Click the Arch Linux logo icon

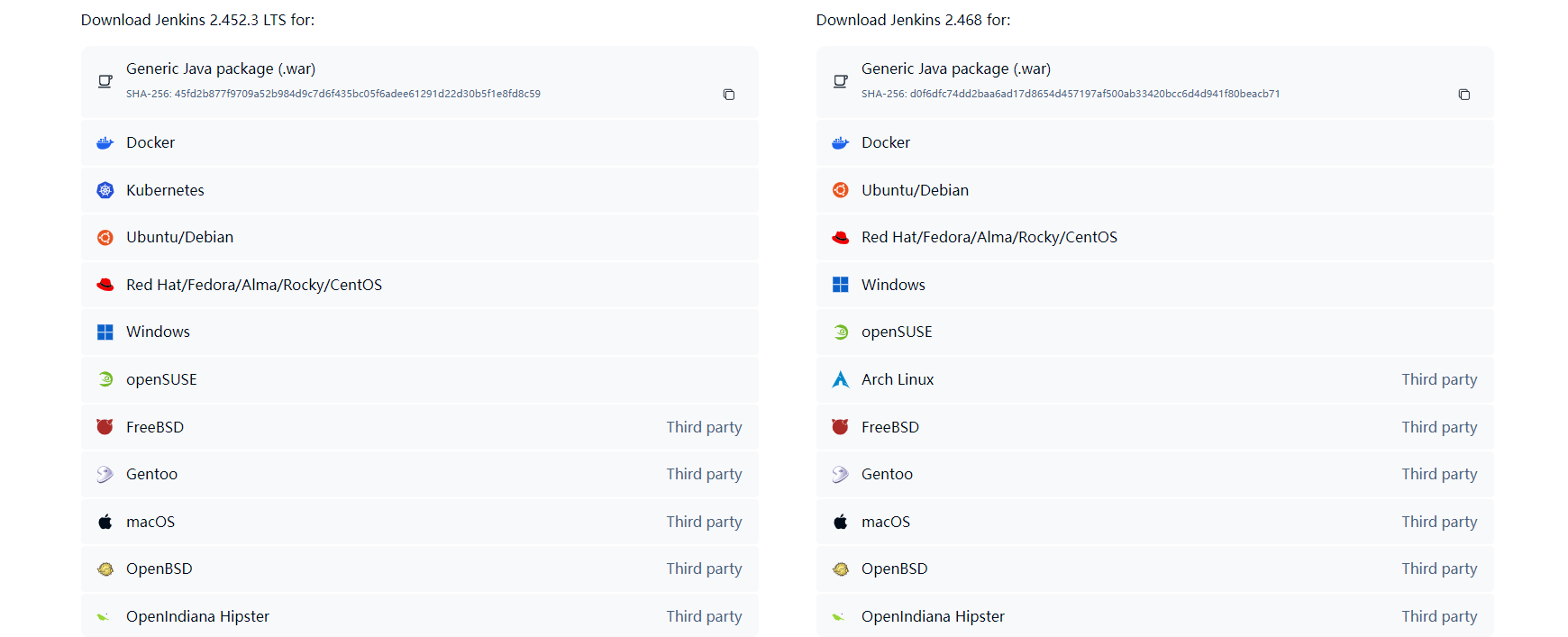(x=840, y=379)
